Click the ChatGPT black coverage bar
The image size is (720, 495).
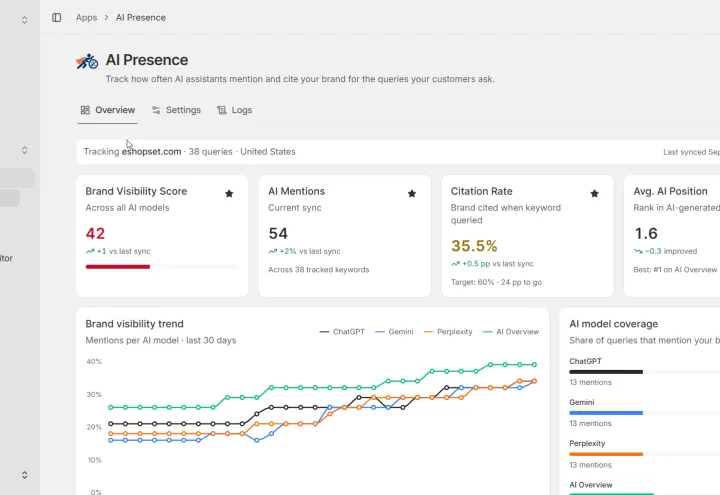(x=606, y=372)
